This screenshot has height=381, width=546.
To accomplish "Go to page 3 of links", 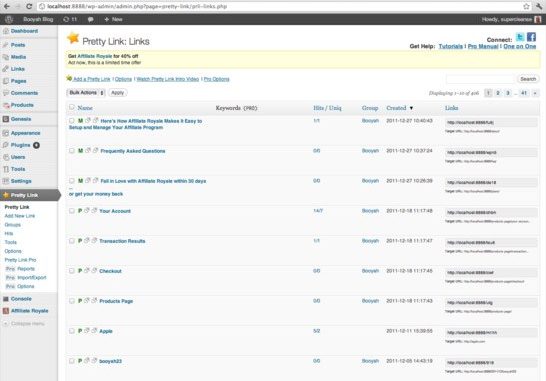I will tap(508, 93).
